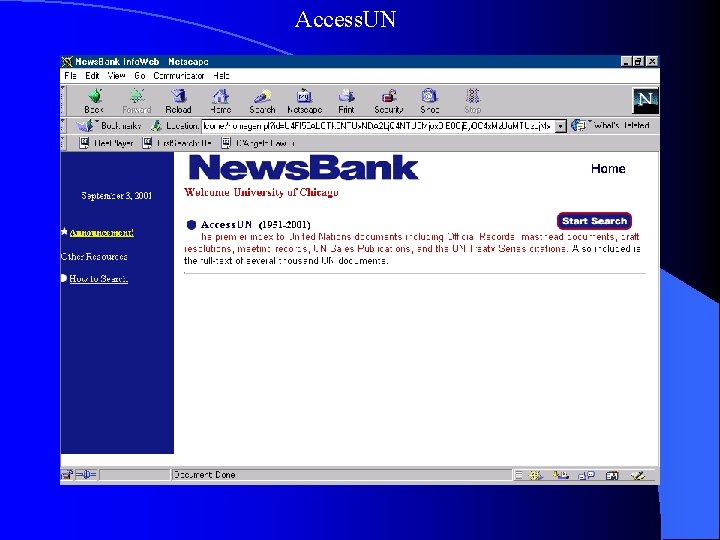This screenshot has height=540, width=720.
Task: Open the Bookmarks icon
Action: 85,125
